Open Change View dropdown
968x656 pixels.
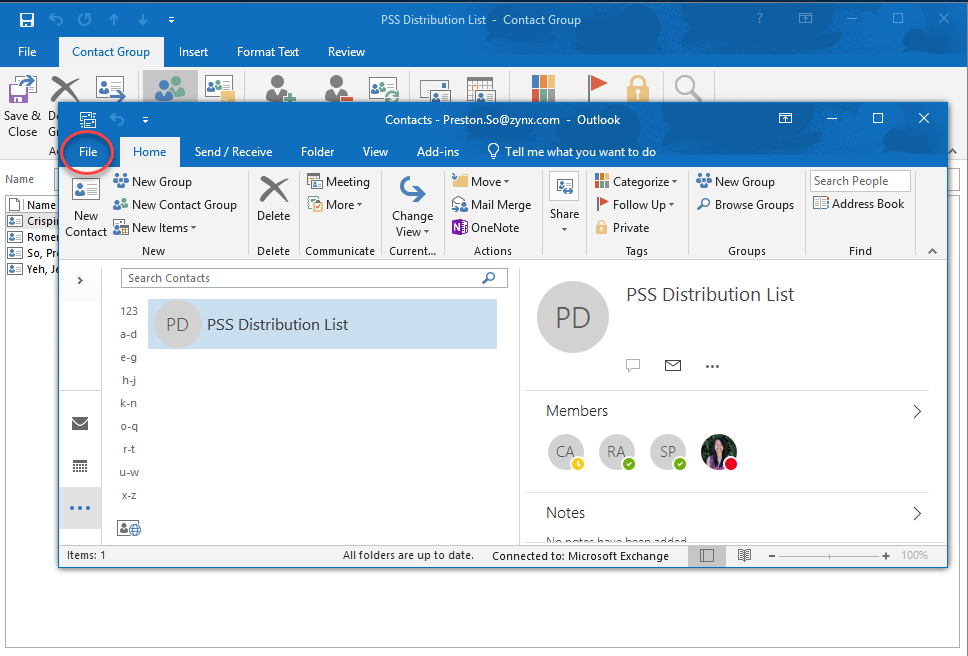tap(412, 207)
